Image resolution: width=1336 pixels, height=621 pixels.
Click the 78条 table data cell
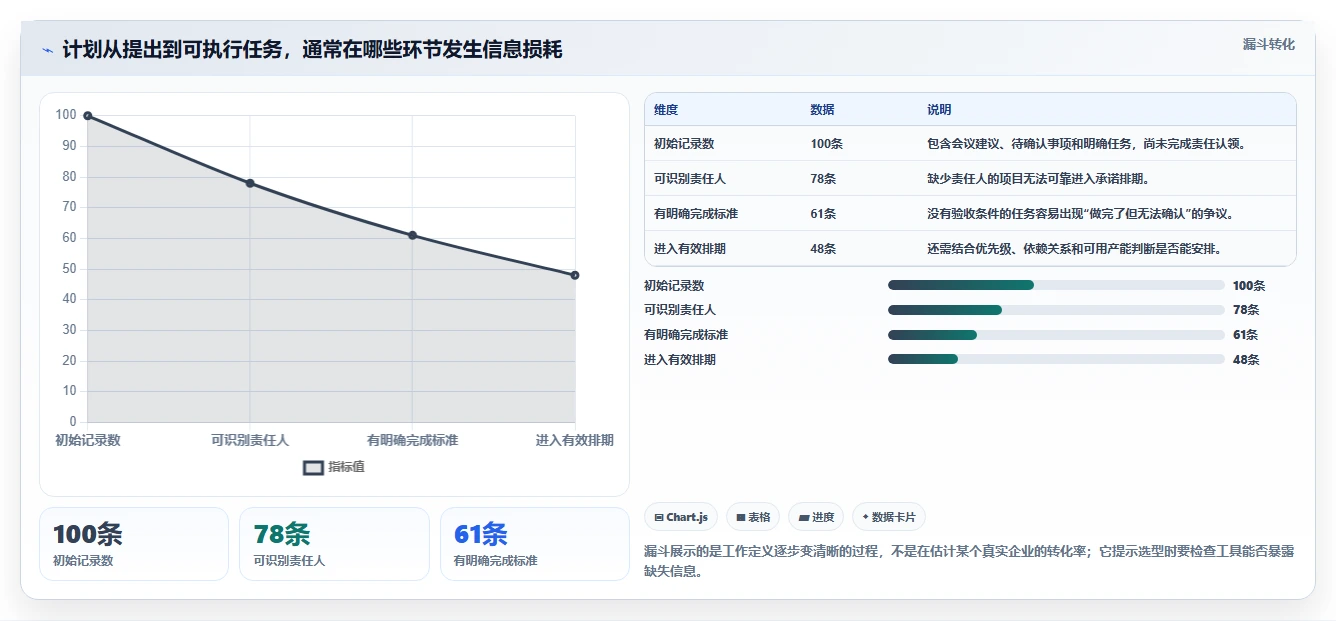pyautogui.click(x=823, y=179)
